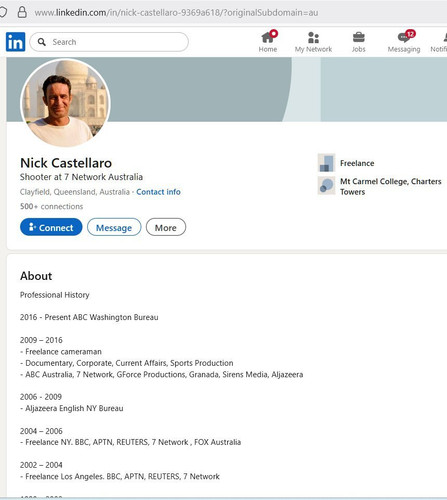Open My Network people icon

[x=313, y=37]
